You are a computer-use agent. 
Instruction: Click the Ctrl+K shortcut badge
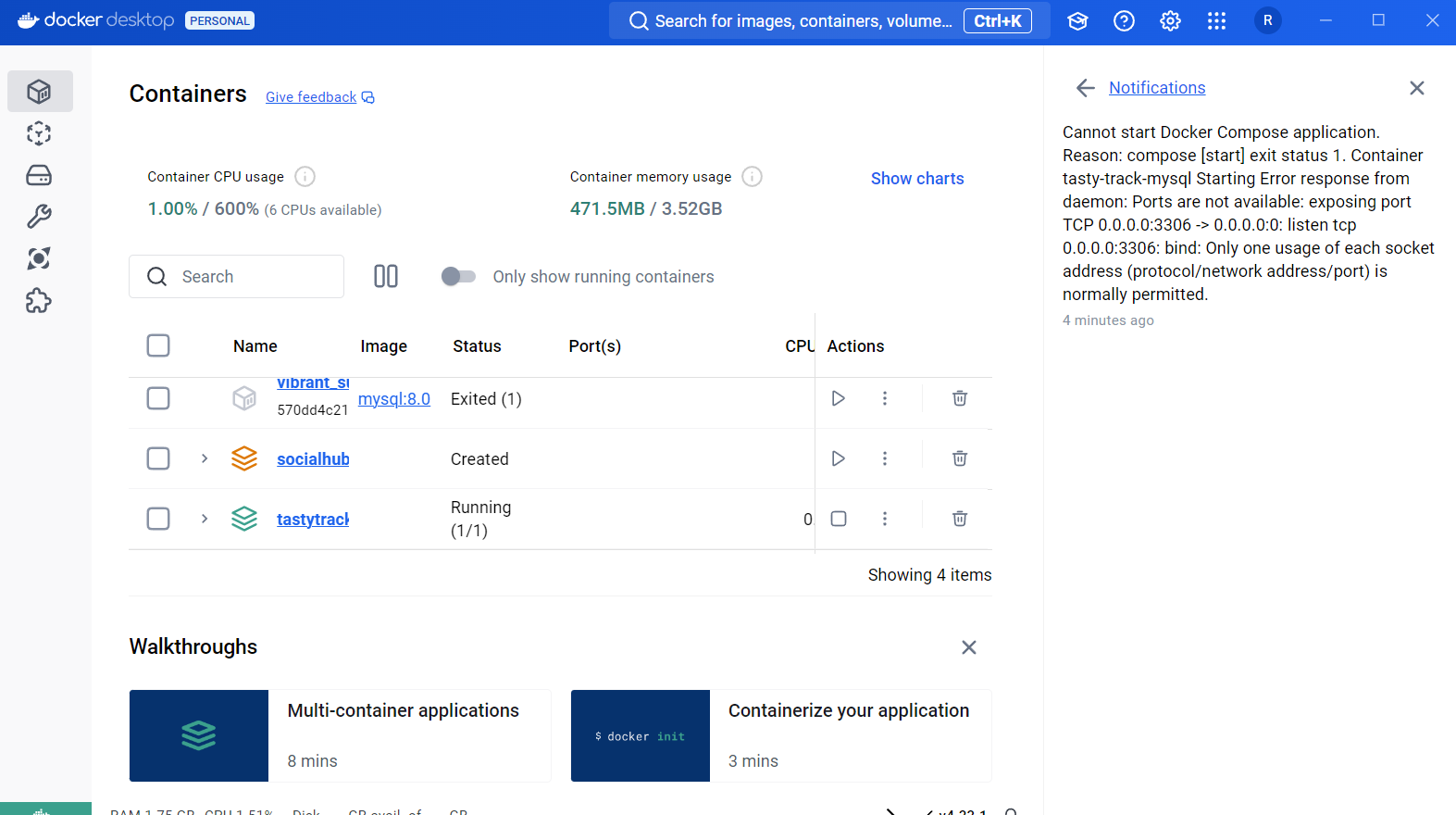pyautogui.click(x=997, y=20)
